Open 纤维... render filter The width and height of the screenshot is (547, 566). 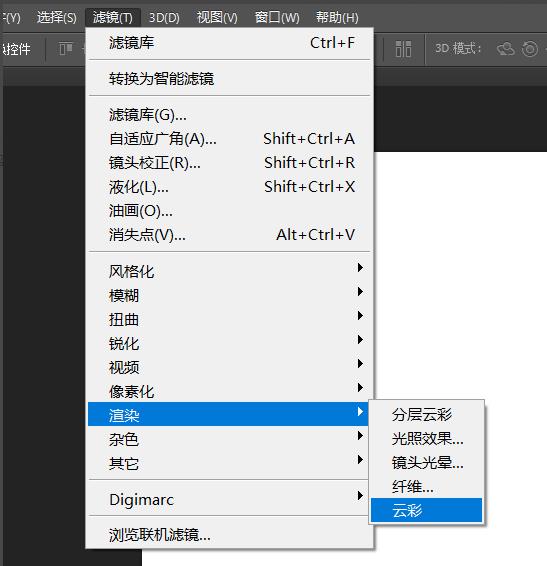(x=426, y=487)
